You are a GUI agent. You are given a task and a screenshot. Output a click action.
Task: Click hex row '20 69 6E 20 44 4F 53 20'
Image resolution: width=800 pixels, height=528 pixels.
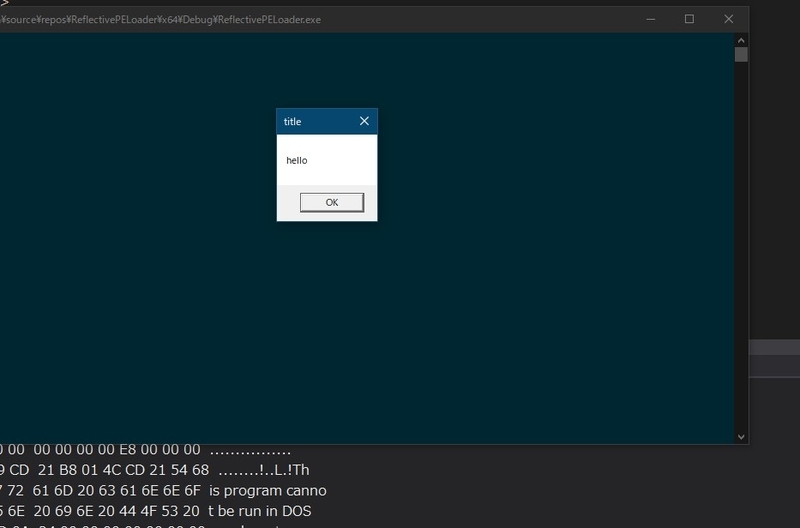(117, 511)
